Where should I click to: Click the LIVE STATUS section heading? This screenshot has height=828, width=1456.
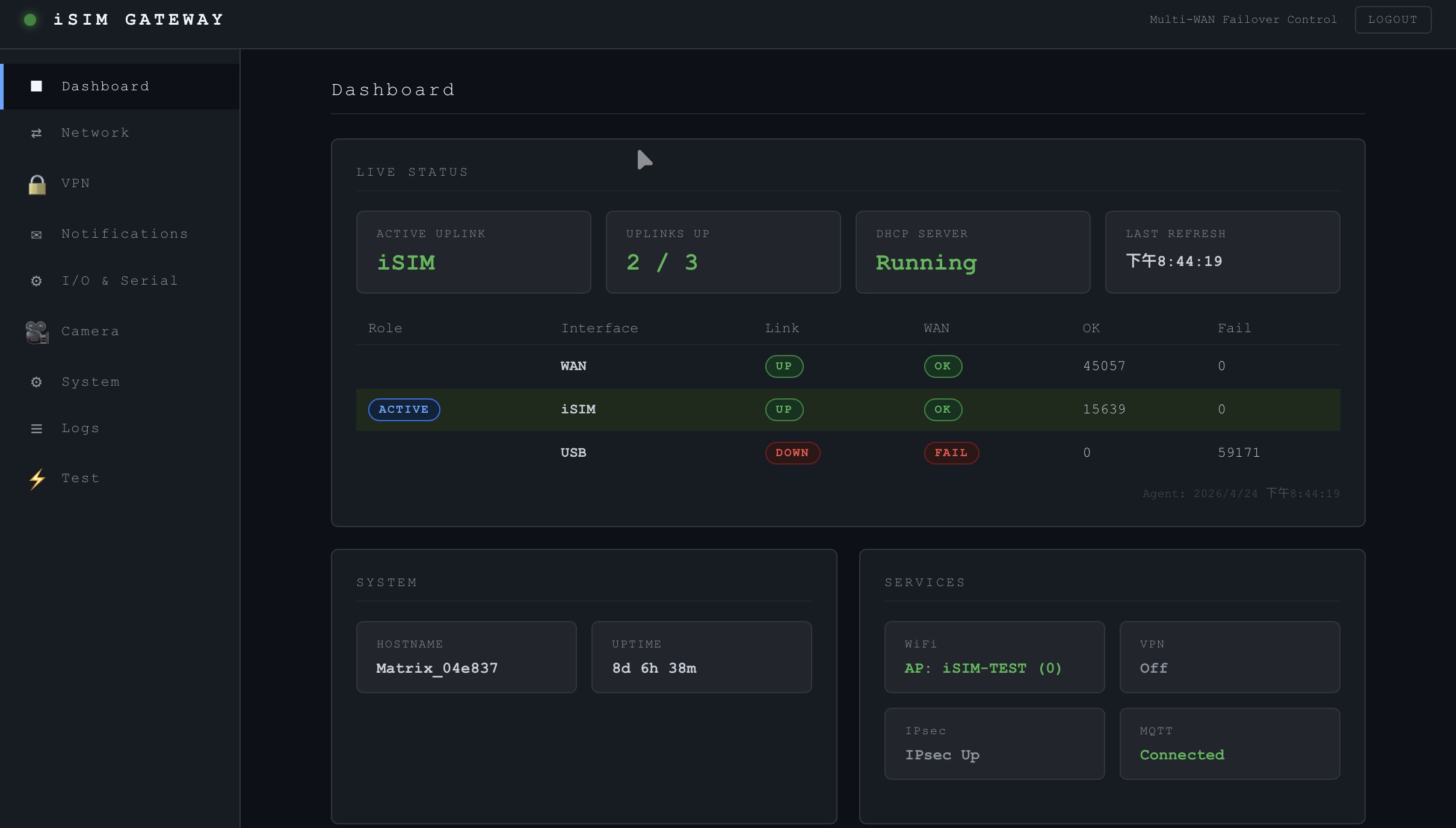point(412,172)
